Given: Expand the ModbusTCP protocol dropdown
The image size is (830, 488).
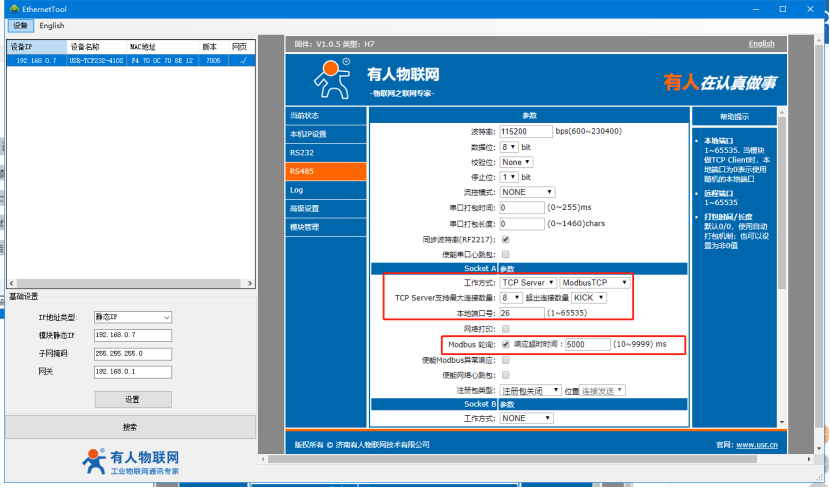Looking at the screenshot, I should [594, 282].
